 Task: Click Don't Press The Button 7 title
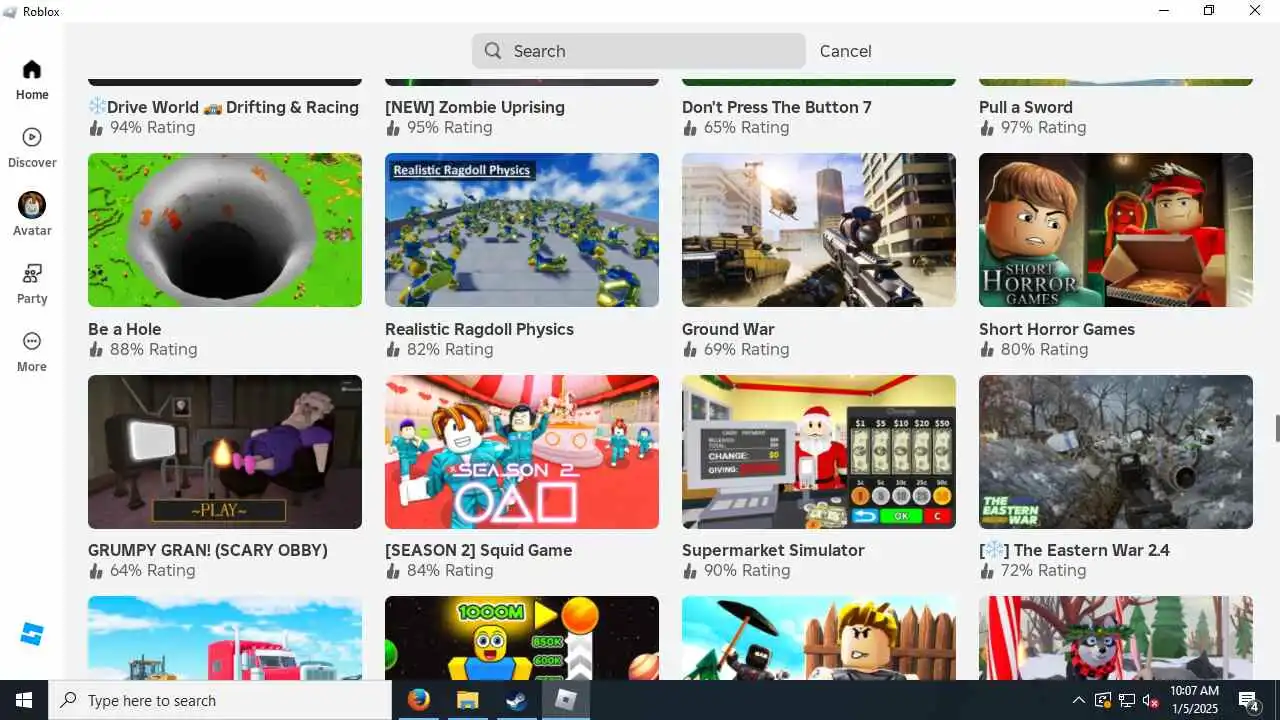pyautogui.click(x=777, y=107)
